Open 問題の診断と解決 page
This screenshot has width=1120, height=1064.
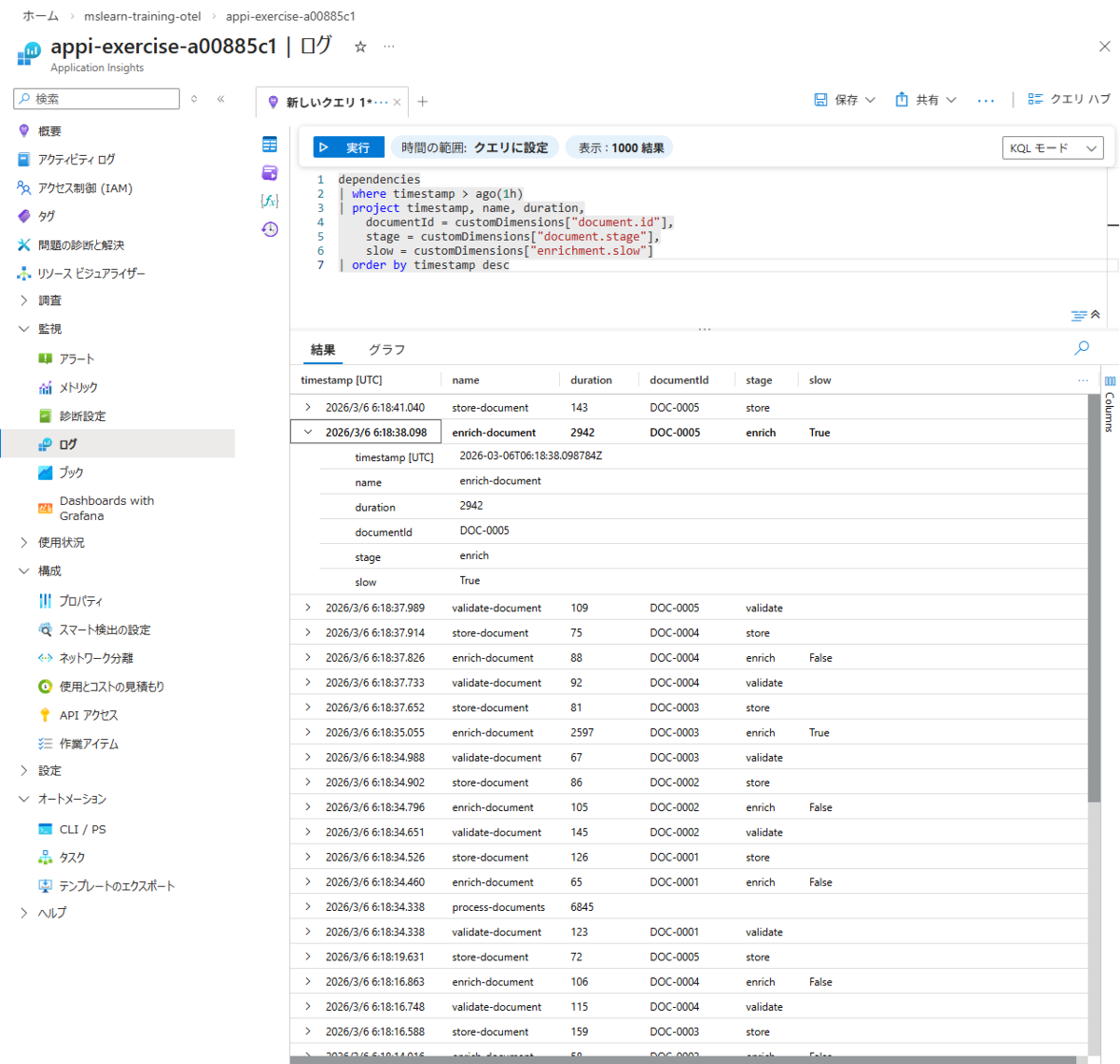pos(81,245)
